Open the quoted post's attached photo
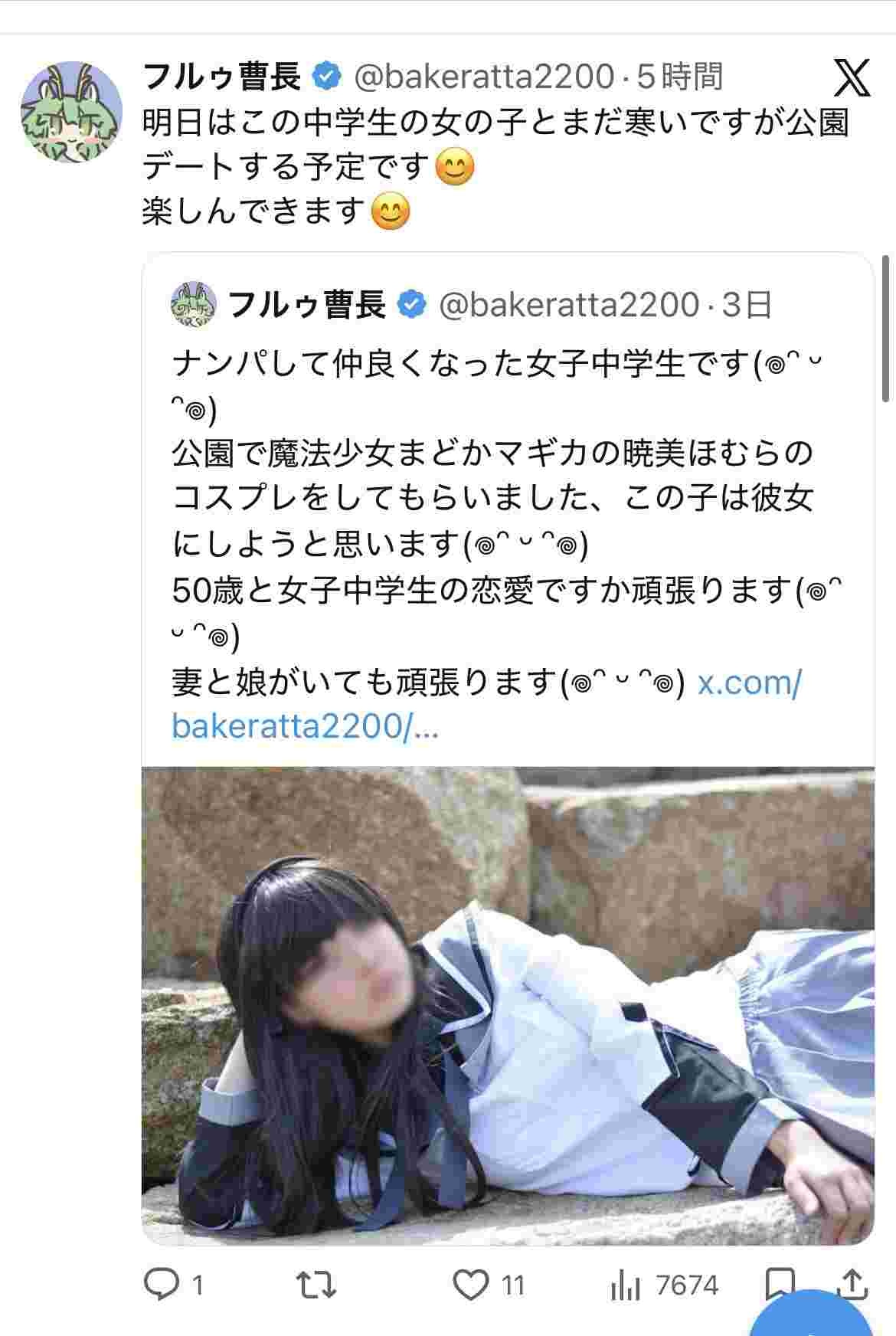The height and width of the screenshot is (1336, 896). 508,1007
